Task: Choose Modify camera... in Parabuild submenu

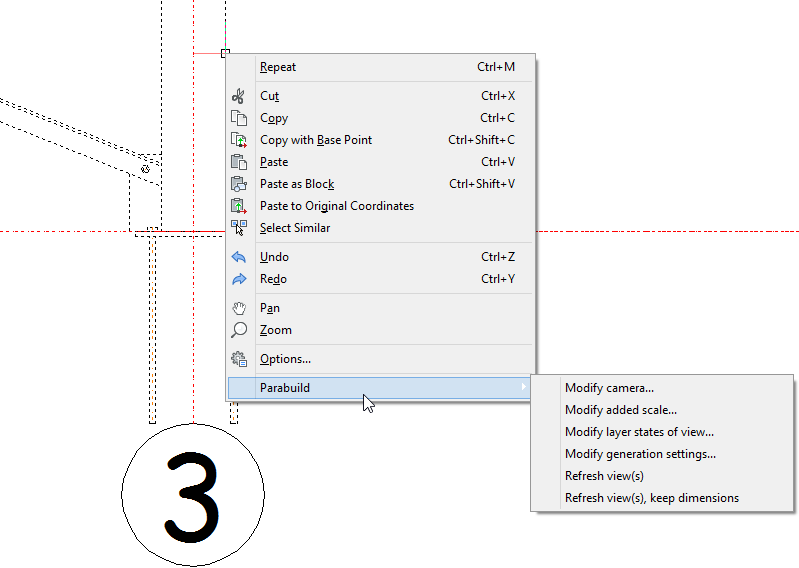Action: [x=662, y=388]
